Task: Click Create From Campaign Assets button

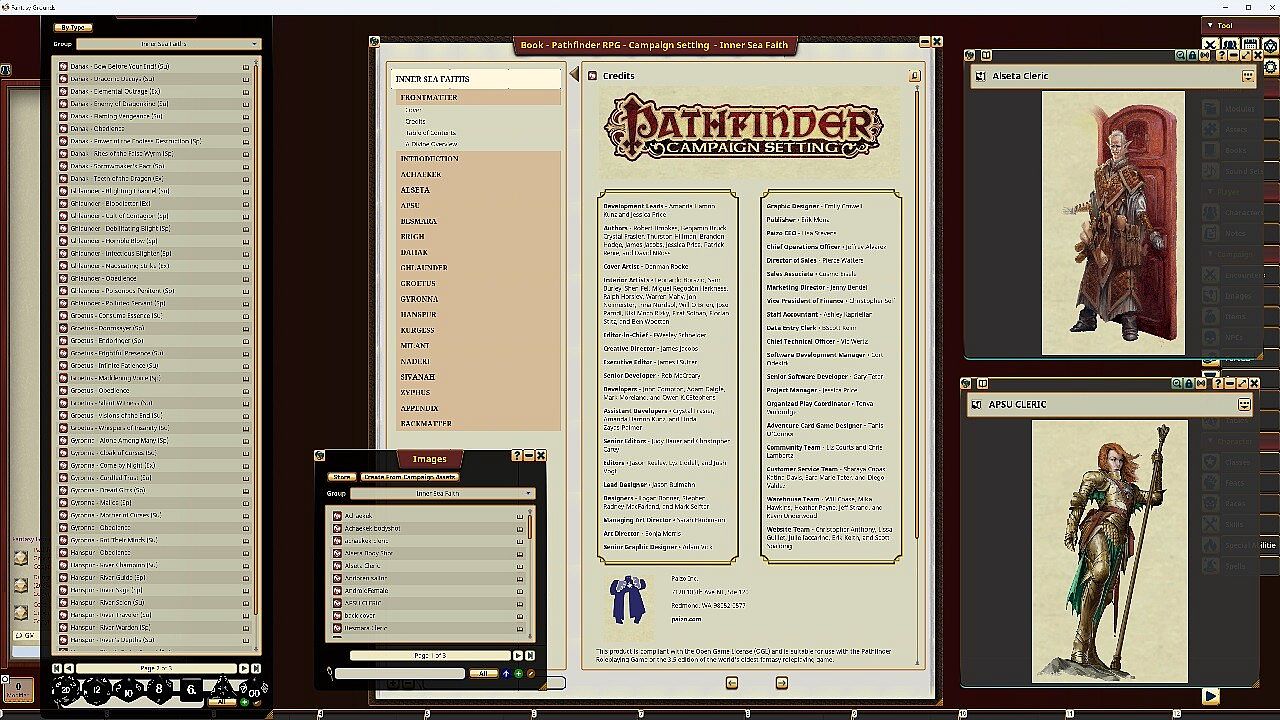Action: tap(409, 477)
